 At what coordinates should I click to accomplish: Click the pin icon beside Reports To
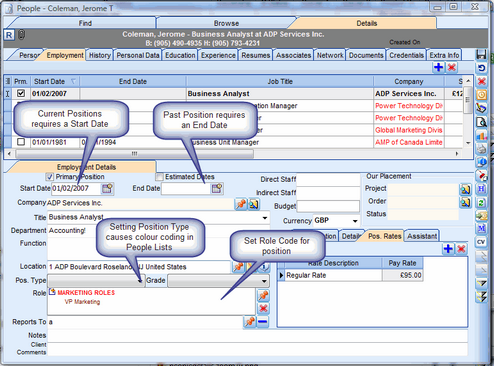tap(250, 322)
